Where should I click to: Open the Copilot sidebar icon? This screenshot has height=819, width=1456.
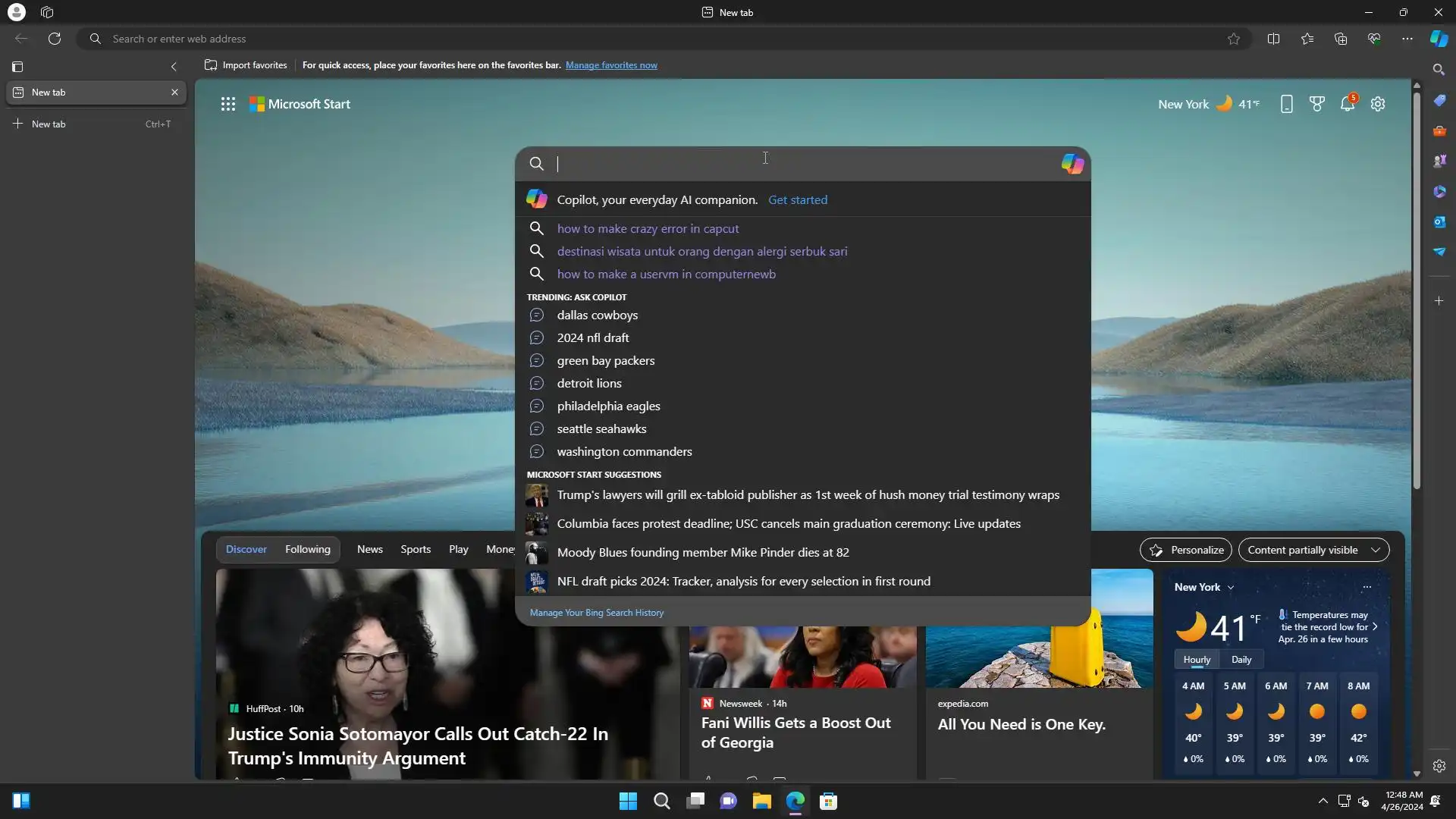pyautogui.click(x=1439, y=39)
